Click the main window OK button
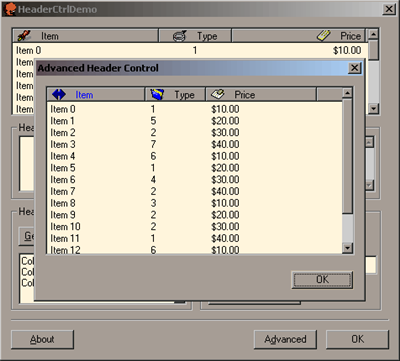The height and width of the screenshot is (361, 400). point(357,339)
